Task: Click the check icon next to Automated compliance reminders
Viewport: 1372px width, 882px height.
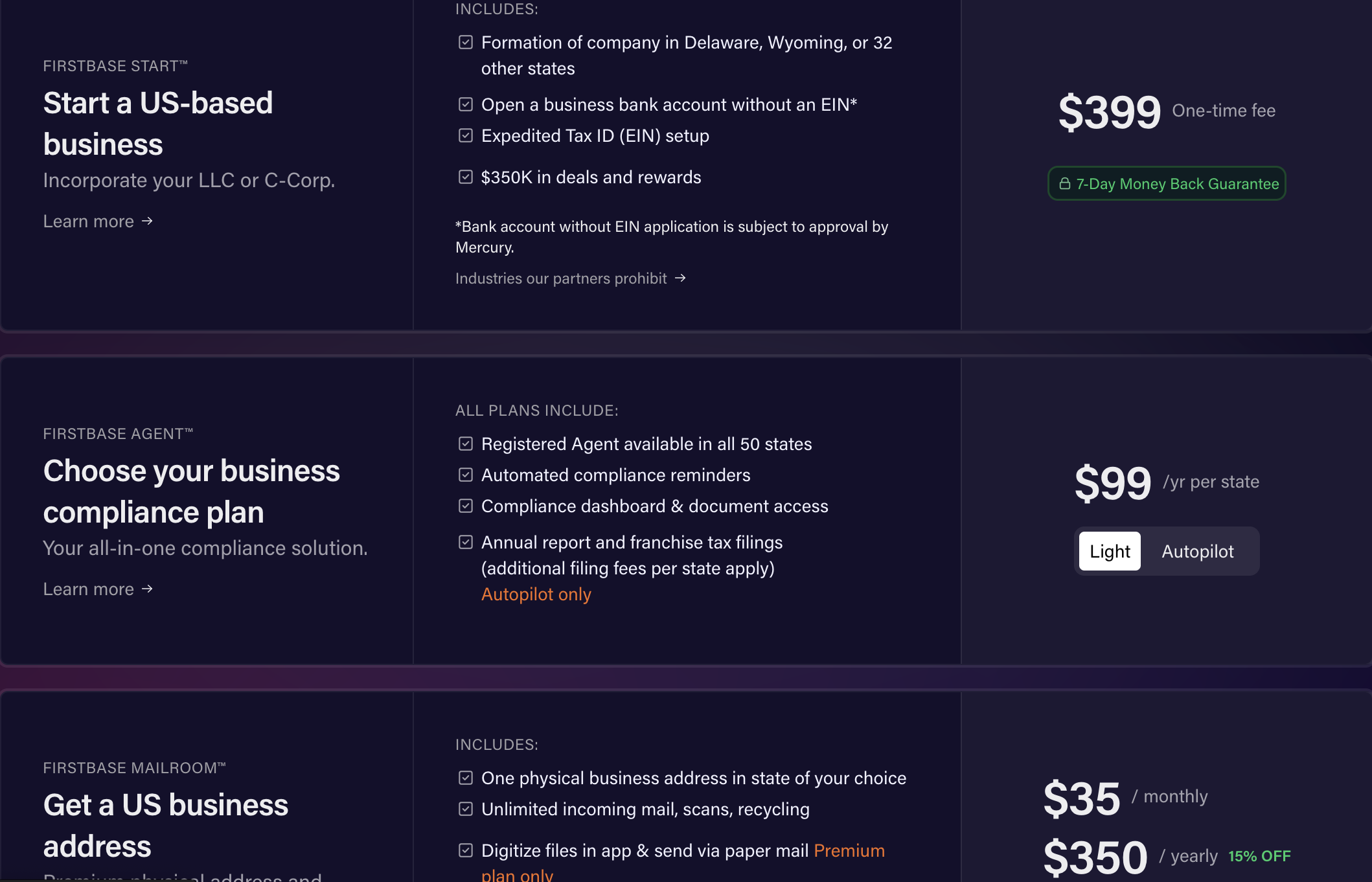Action: [465, 475]
